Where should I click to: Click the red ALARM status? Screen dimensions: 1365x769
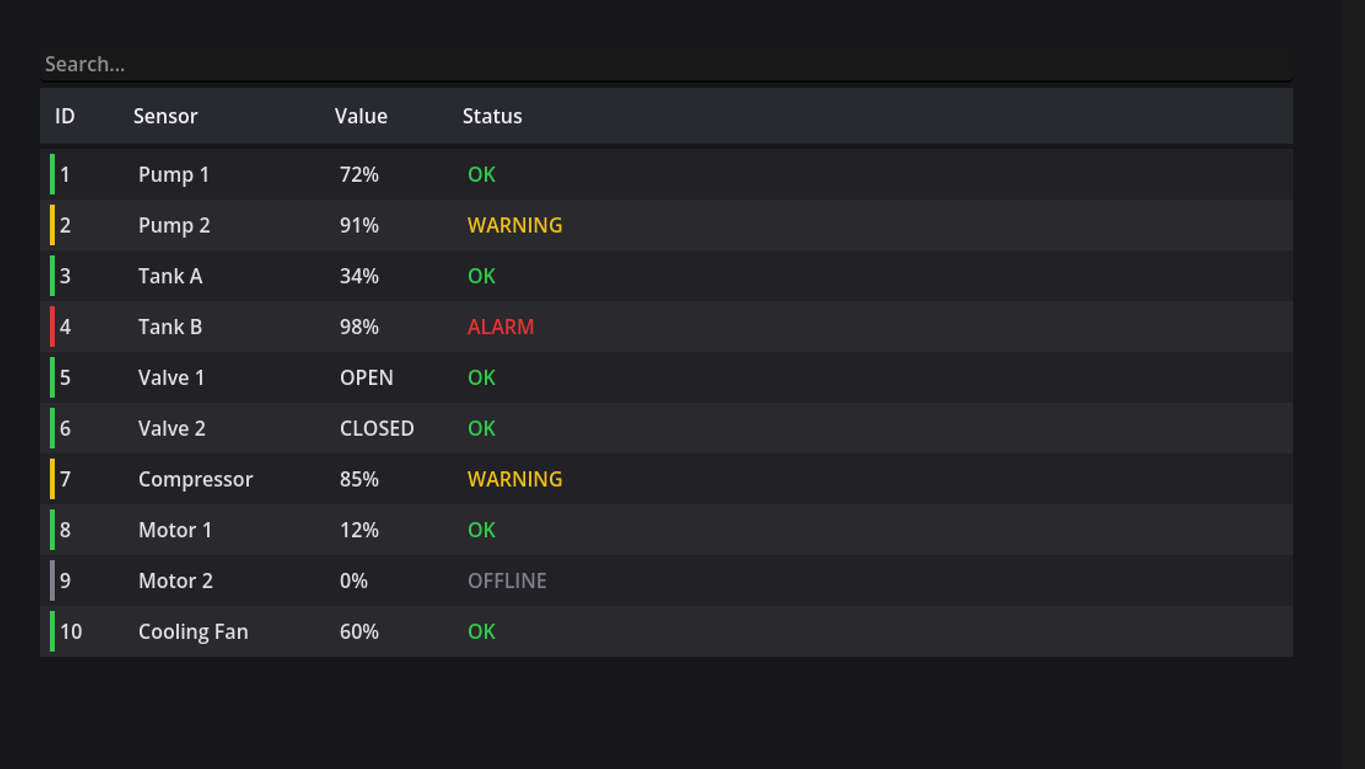pos(501,327)
